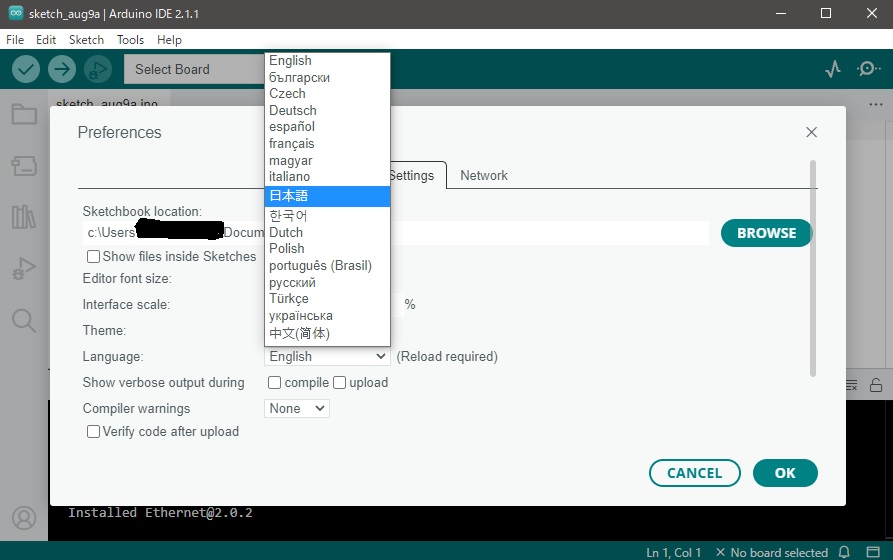This screenshot has height=560, width=893.
Task: Choose Deutsch in the language list
Action: [327, 111]
